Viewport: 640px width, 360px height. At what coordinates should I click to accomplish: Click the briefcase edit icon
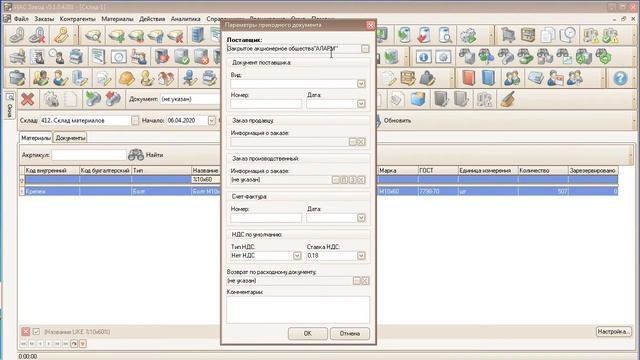click(x=17, y=78)
